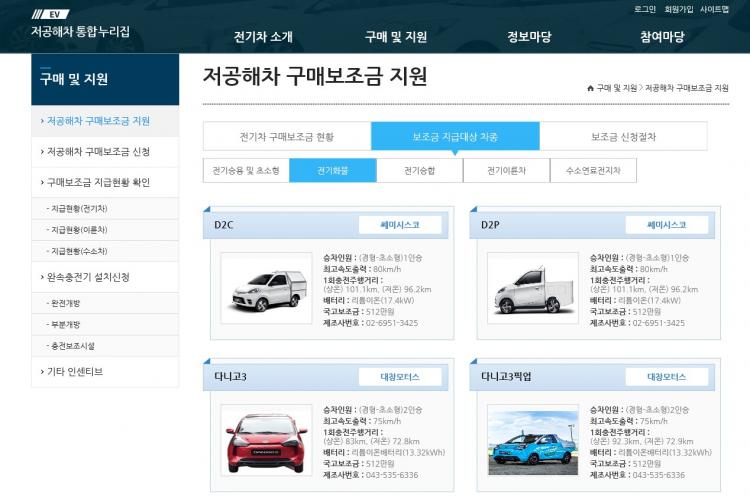Select 수소연료전지차 sub-tab

(593, 171)
